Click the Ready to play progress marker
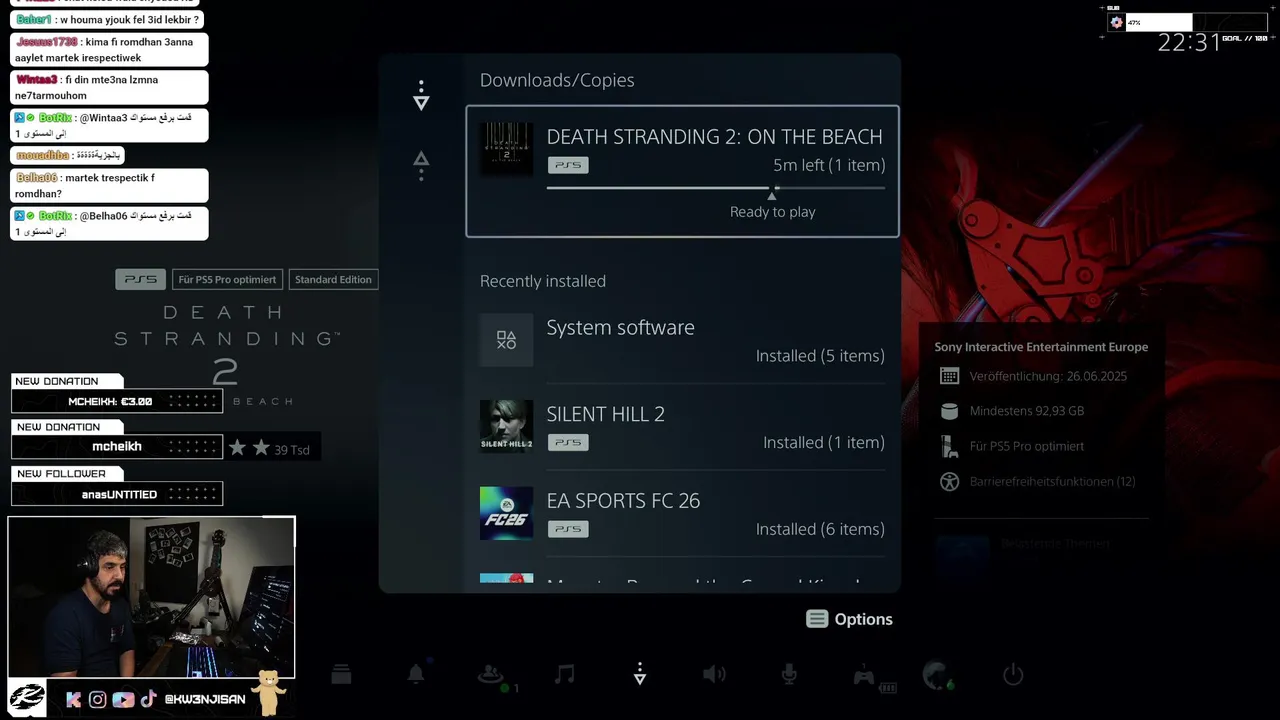Image resolution: width=1280 pixels, height=720 pixels. click(772, 195)
